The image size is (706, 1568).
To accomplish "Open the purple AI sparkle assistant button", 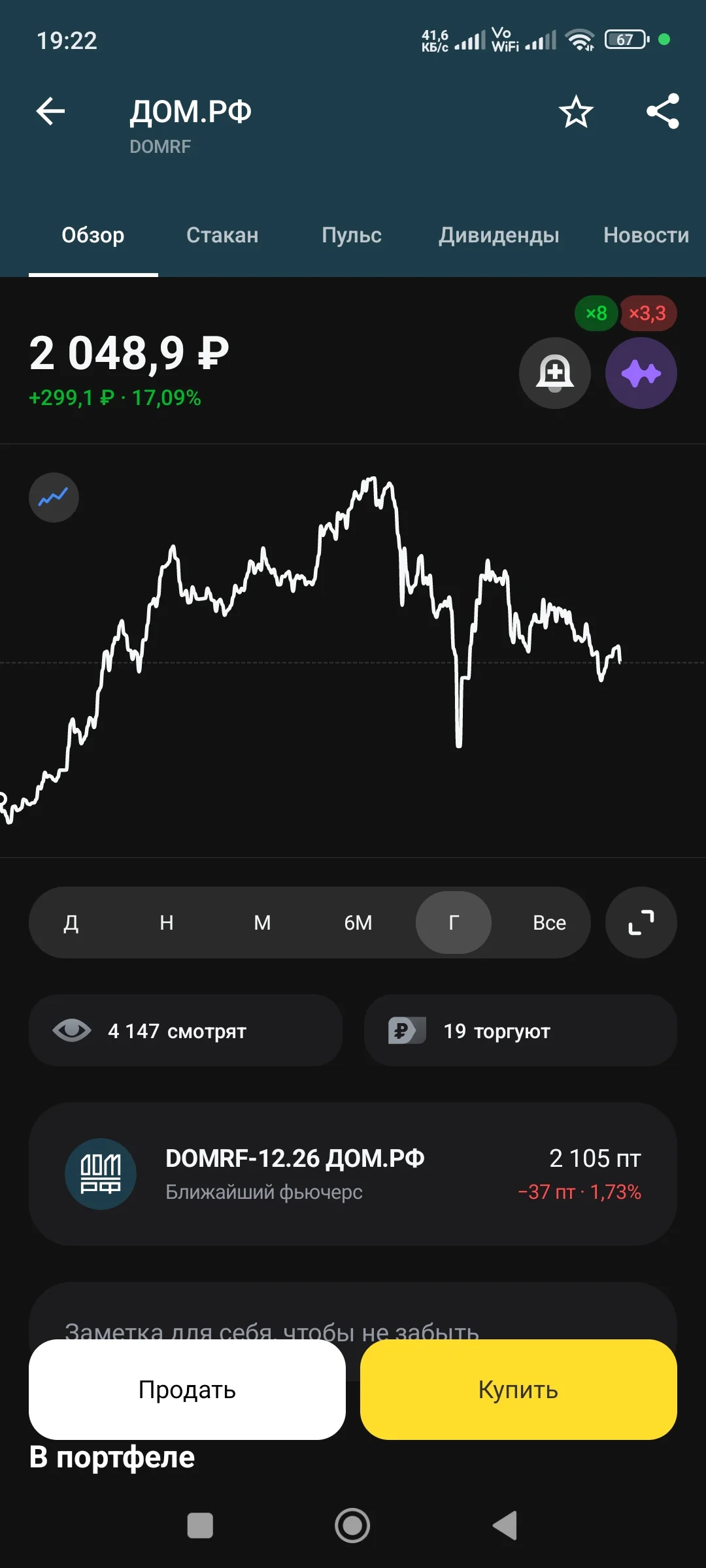I will click(x=641, y=373).
